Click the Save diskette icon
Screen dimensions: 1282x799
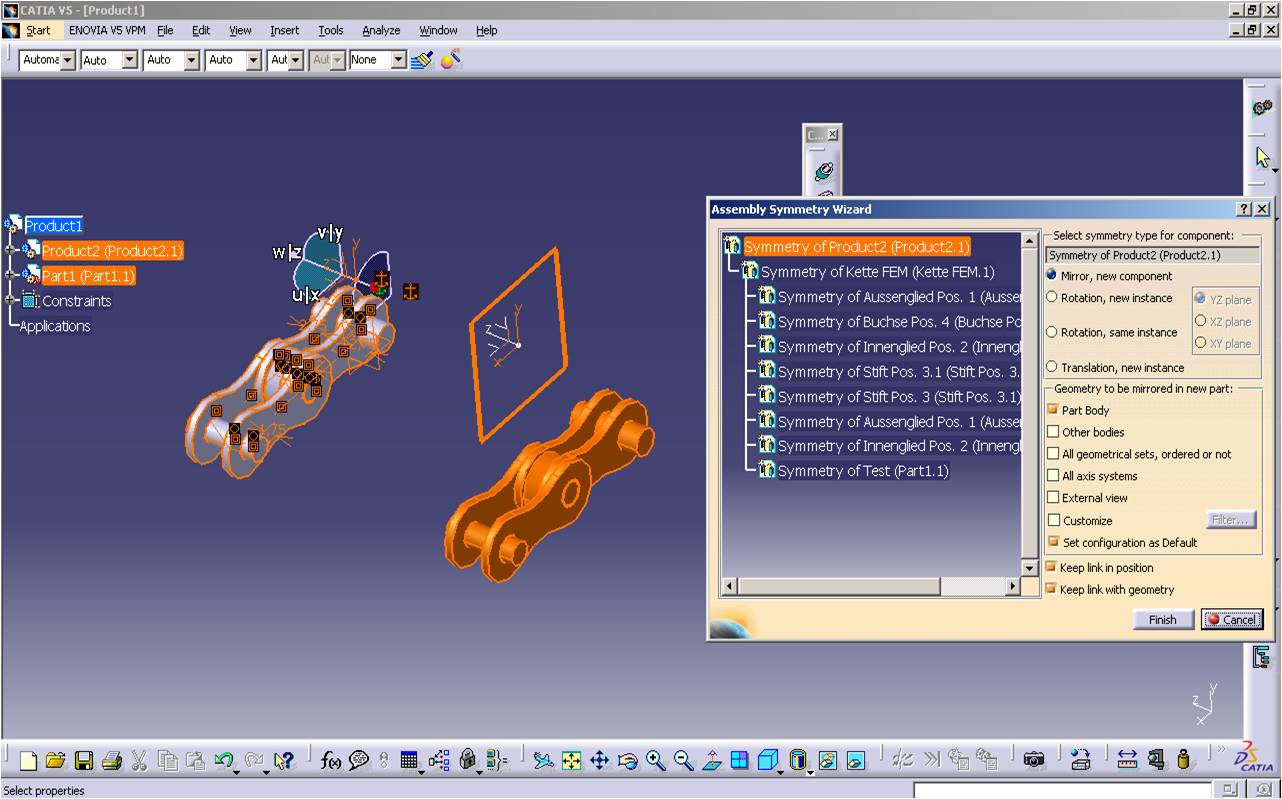click(84, 761)
